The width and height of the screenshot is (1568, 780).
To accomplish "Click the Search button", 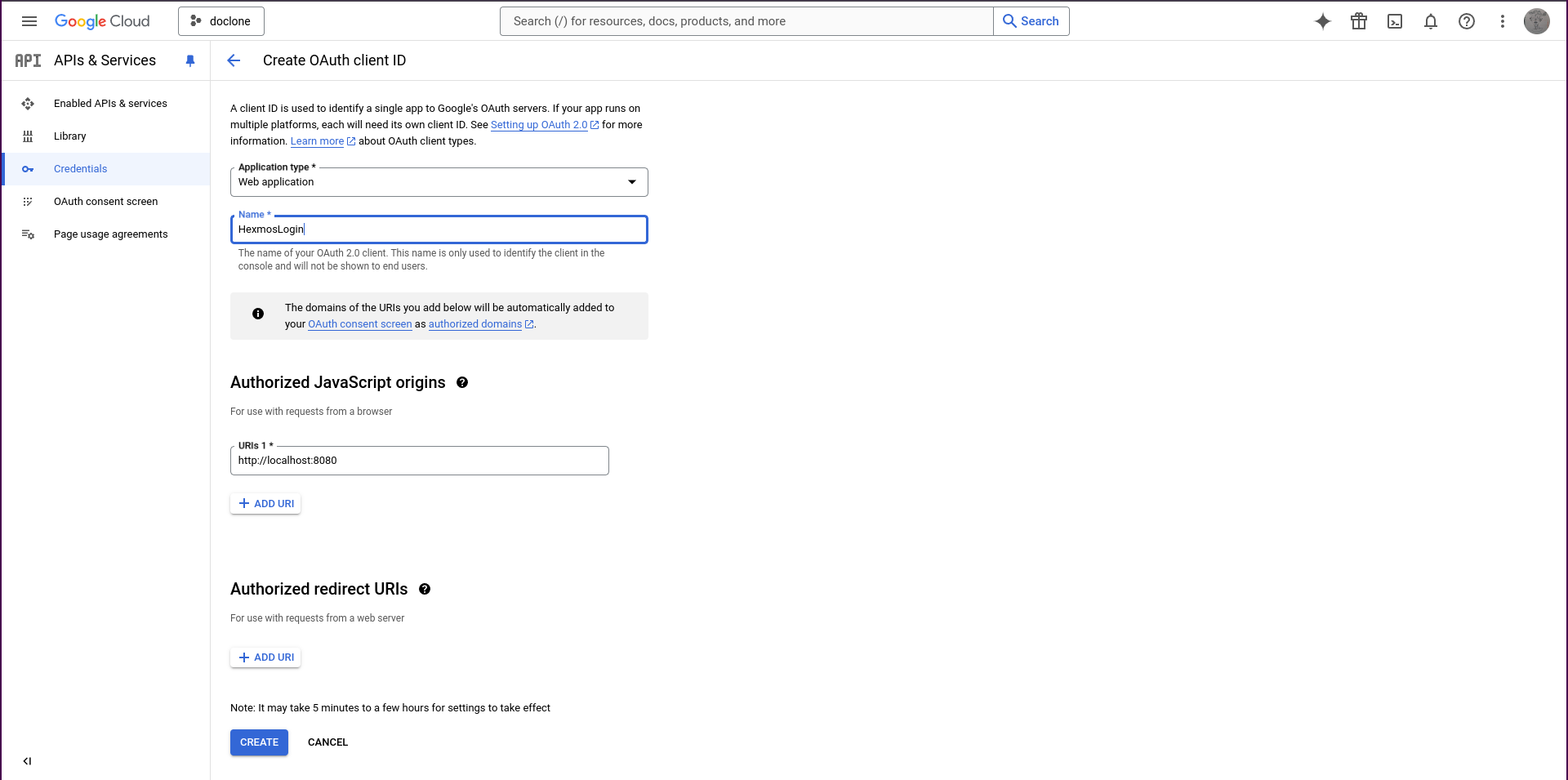I will 1031,21.
